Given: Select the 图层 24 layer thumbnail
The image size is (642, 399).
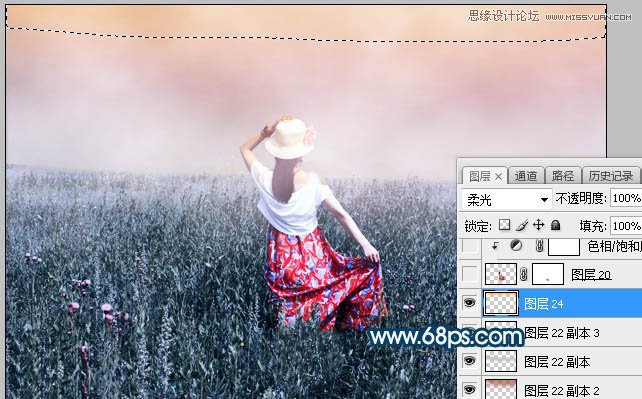Looking at the screenshot, I should [501, 303].
